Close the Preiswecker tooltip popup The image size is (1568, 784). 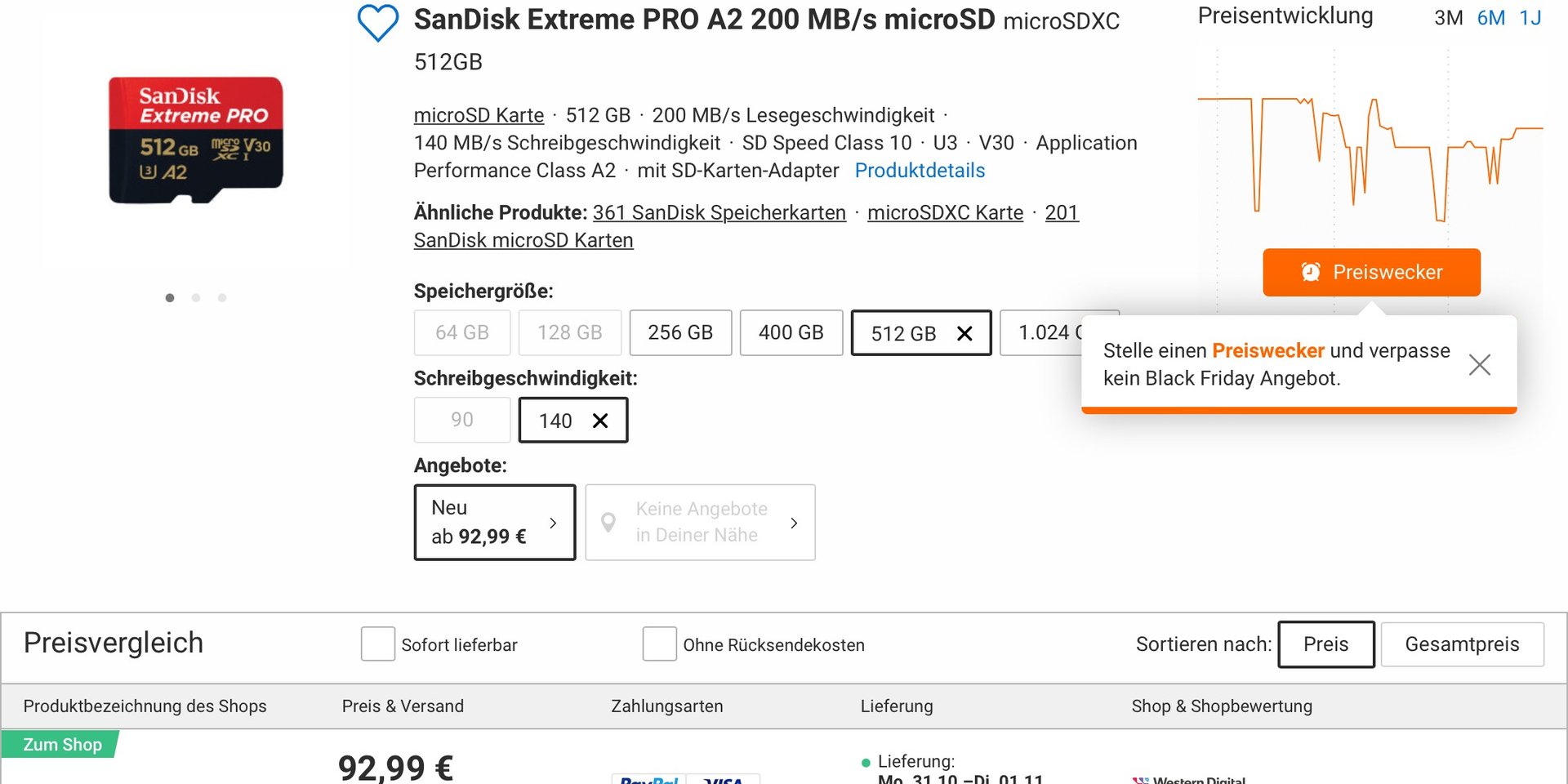click(1479, 364)
